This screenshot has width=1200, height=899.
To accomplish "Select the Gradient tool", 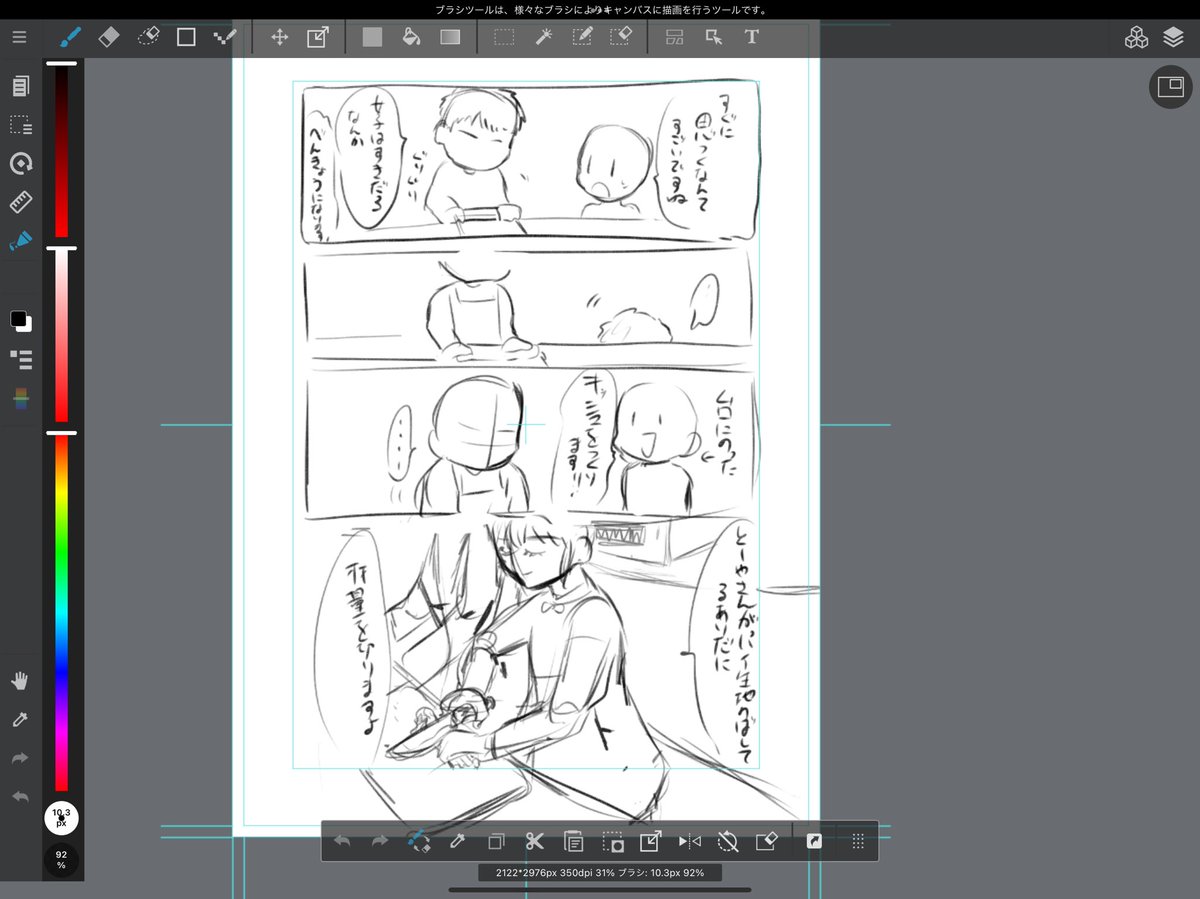I will tap(450, 38).
